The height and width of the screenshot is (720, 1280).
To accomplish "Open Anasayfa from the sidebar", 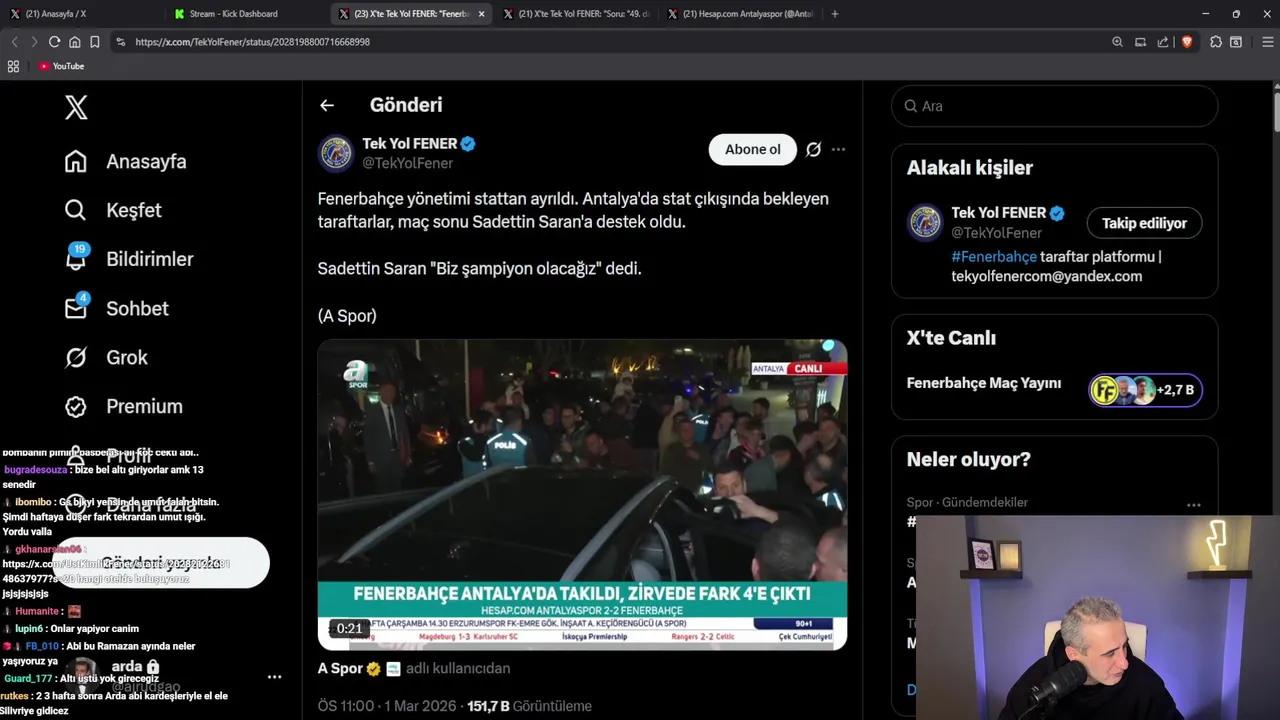I will (126, 161).
